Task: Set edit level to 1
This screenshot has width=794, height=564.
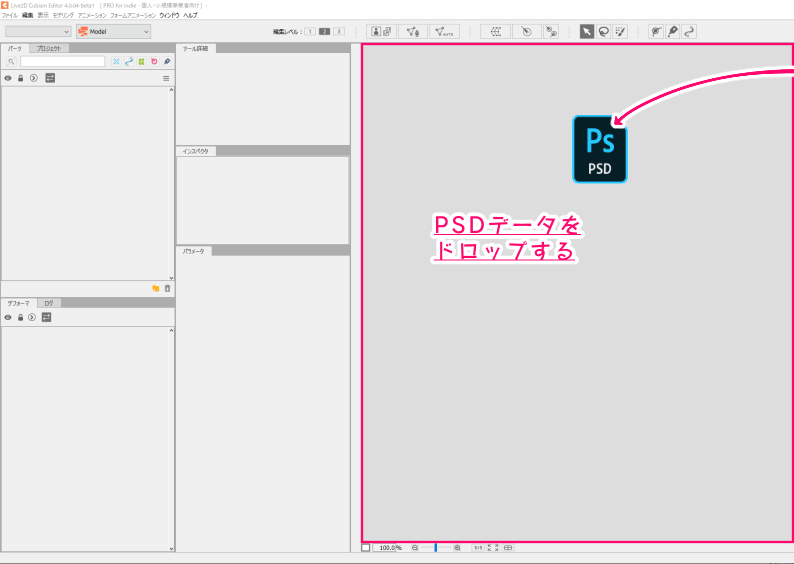Action: click(x=310, y=31)
